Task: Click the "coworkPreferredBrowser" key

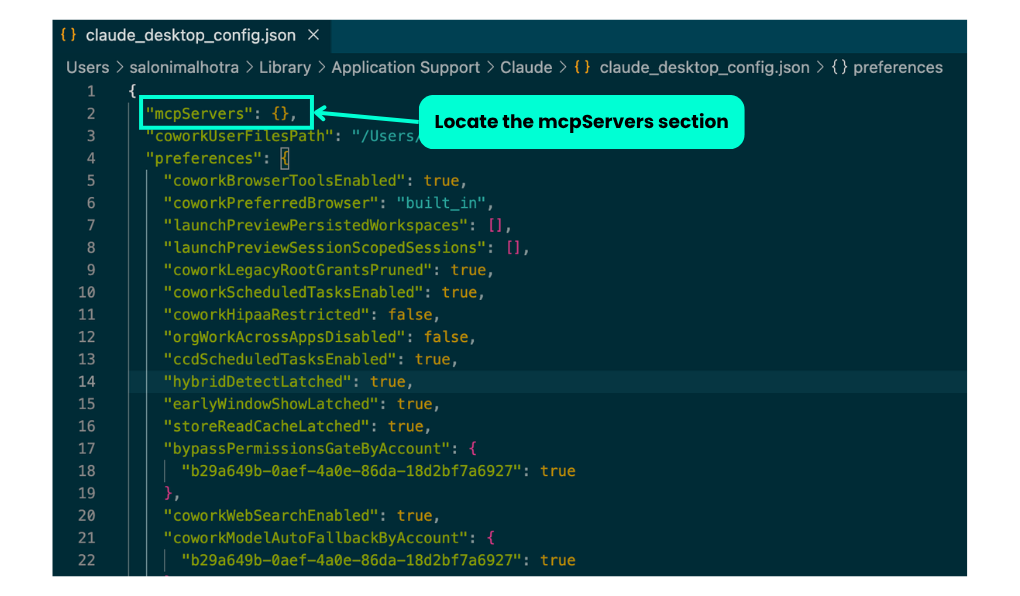Action: point(271,203)
